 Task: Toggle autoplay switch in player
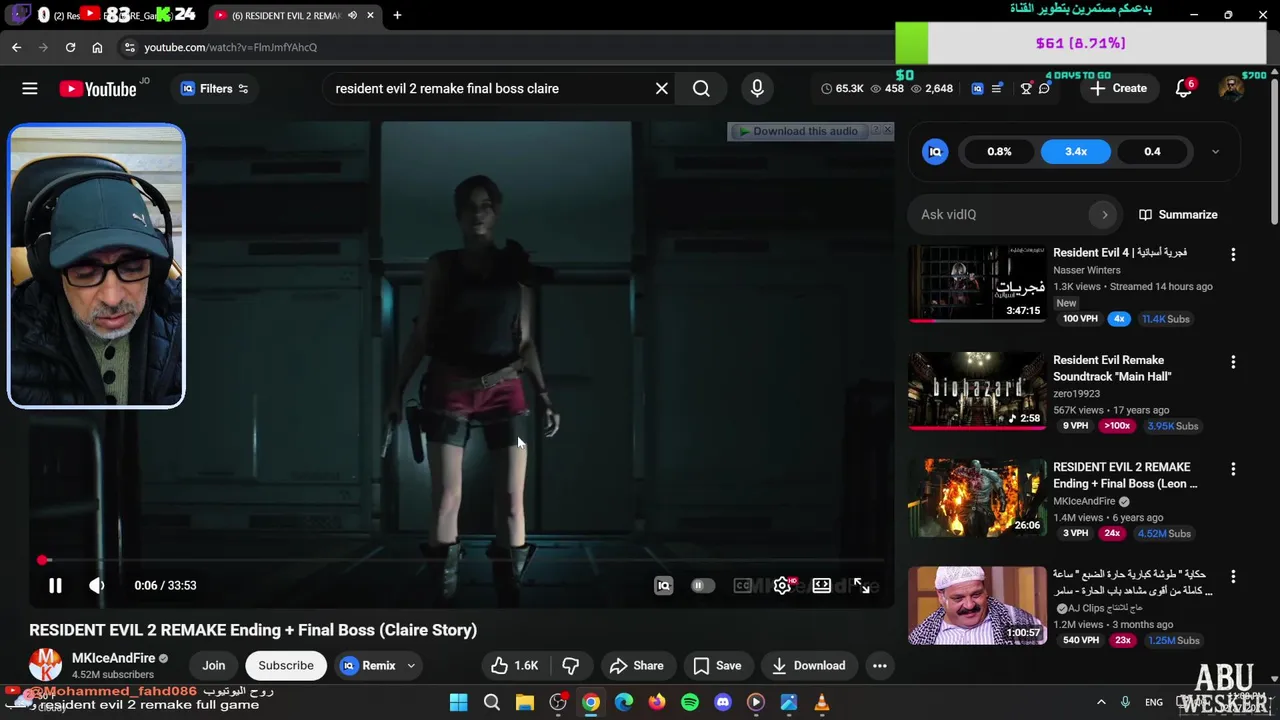(x=703, y=586)
